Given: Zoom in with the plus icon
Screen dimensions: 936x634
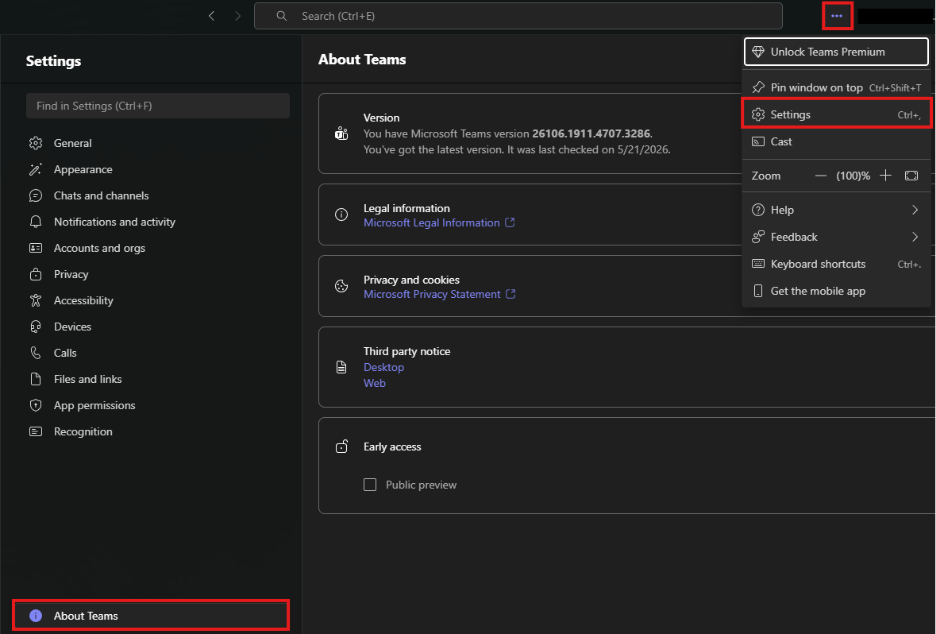Looking at the screenshot, I should pos(886,176).
